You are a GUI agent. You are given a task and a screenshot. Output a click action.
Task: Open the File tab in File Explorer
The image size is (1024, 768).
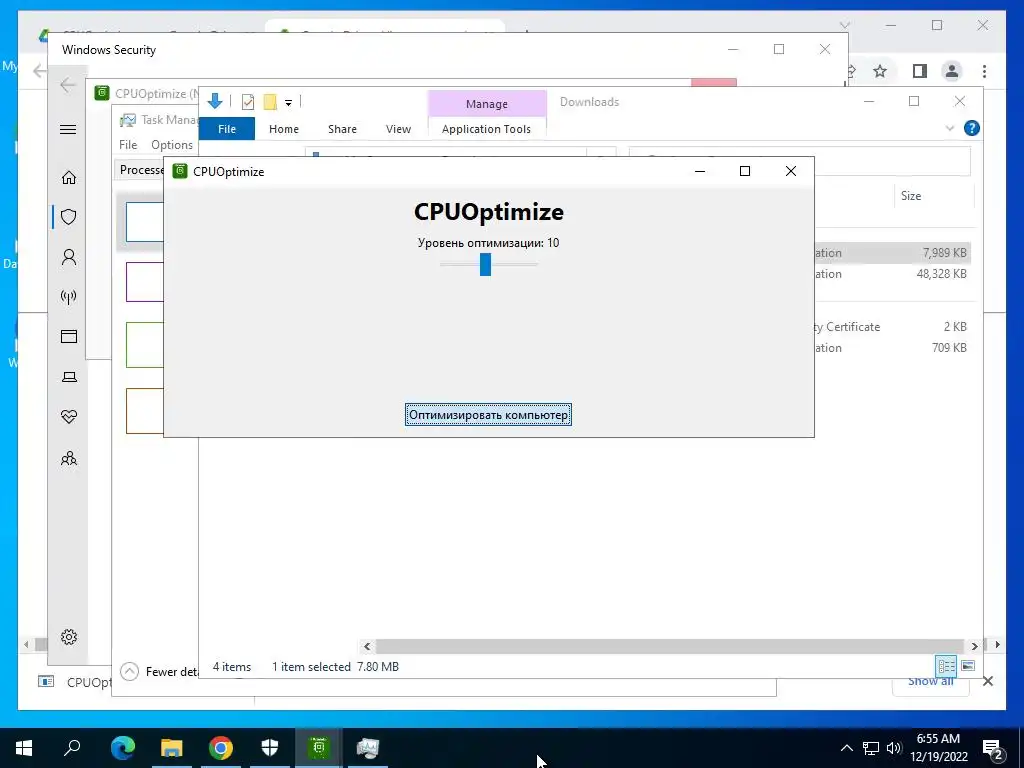click(227, 129)
